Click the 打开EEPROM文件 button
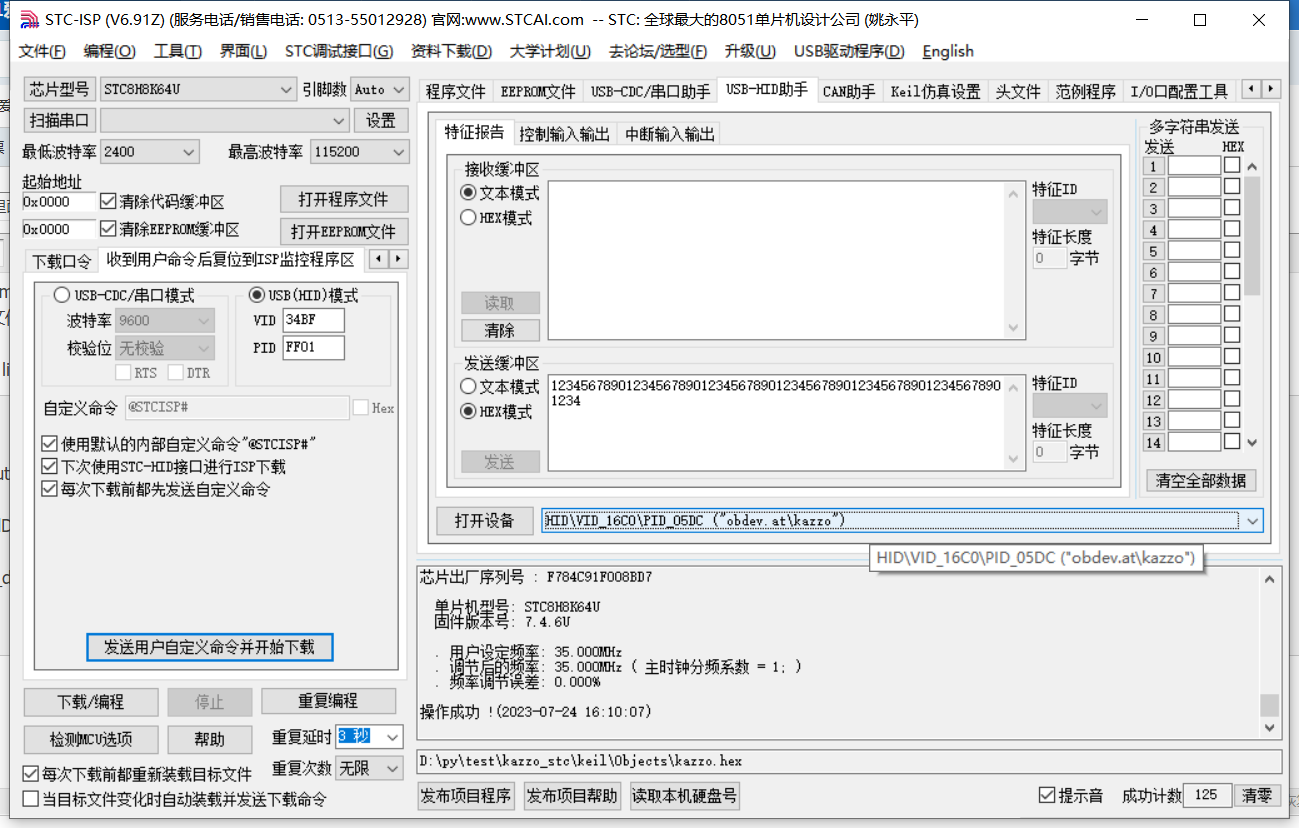 (x=344, y=231)
